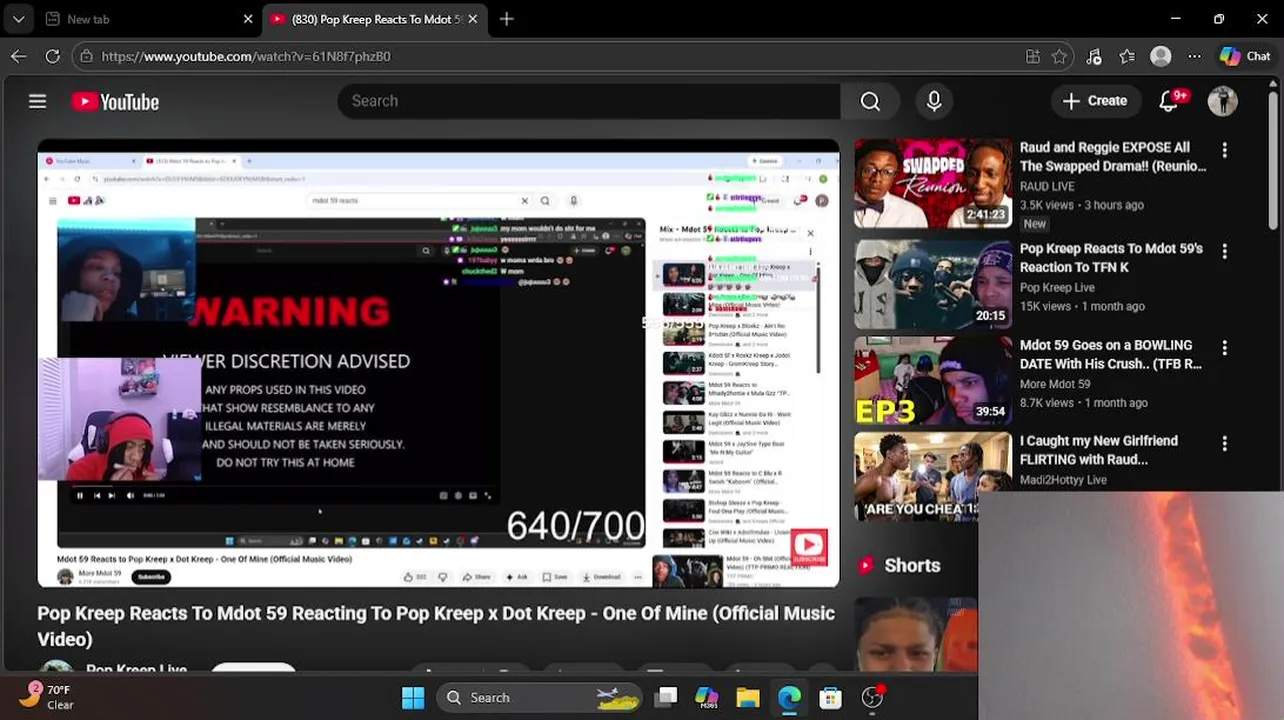Image resolution: width=1284 pixels, height=720 pixels.
Task: Open the BOWLING DATE video thumbnail
Action: coord(933,381)
